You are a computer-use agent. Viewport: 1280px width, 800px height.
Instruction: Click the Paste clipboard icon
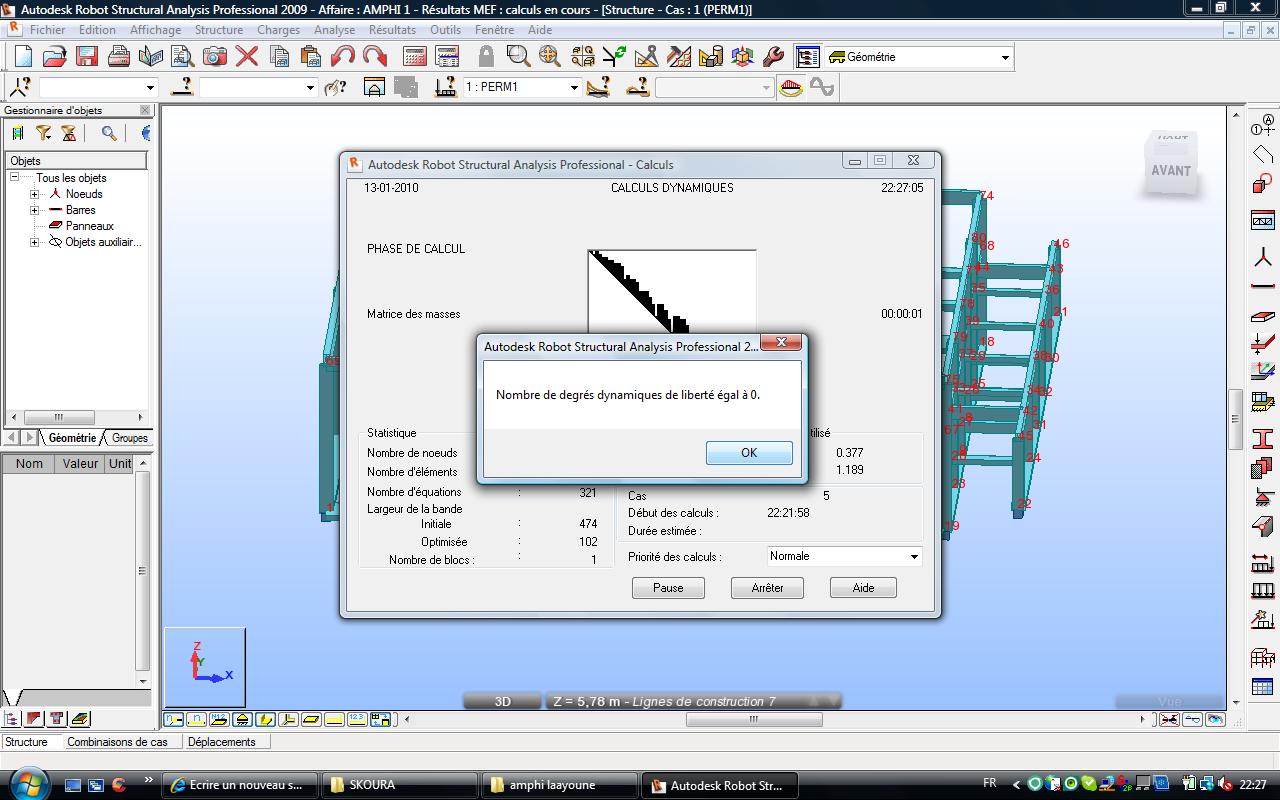point(310,57)
